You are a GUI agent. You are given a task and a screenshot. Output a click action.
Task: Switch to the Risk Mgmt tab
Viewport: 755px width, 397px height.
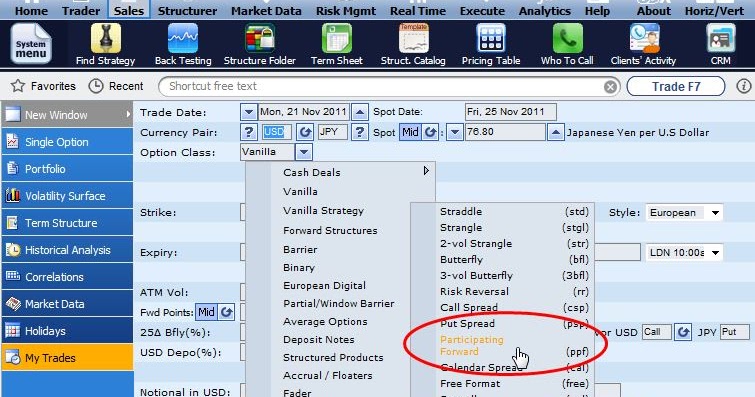pyautogui.click(x=346, y=11)
